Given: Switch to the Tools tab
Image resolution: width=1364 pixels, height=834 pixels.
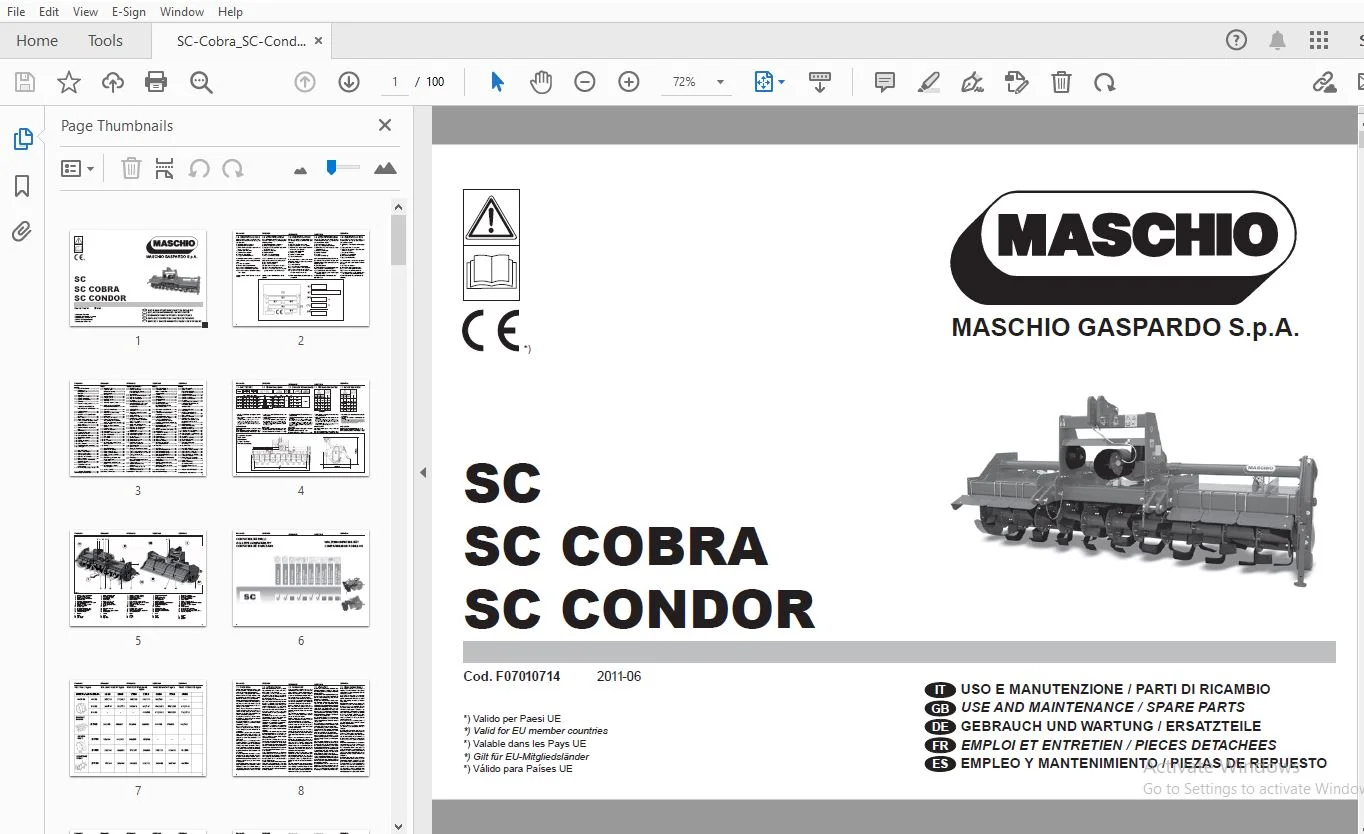Looking at the screenshot, I should coord(105,41).
